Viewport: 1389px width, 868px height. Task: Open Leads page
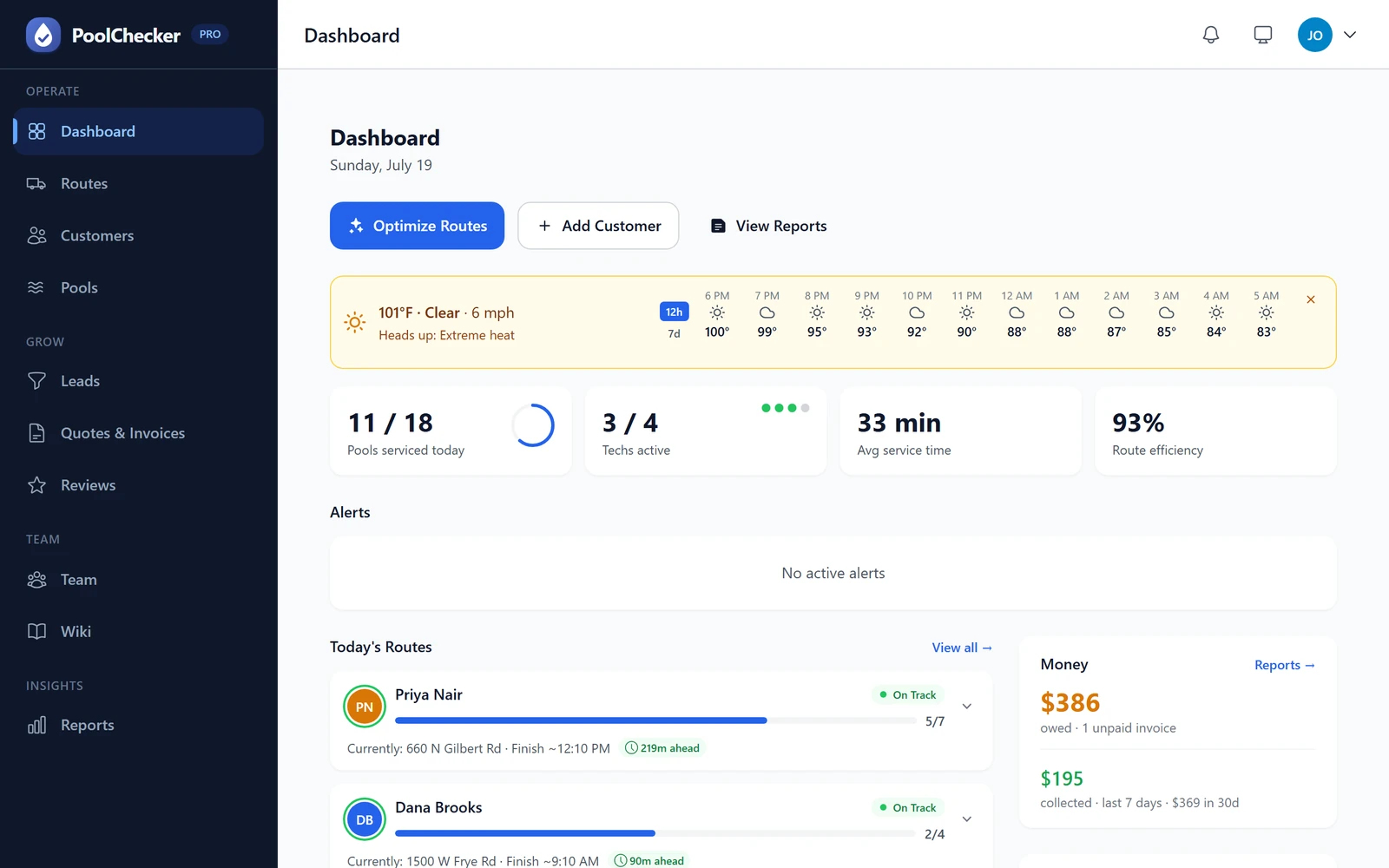pyautogui.click(x=138, y=381)
